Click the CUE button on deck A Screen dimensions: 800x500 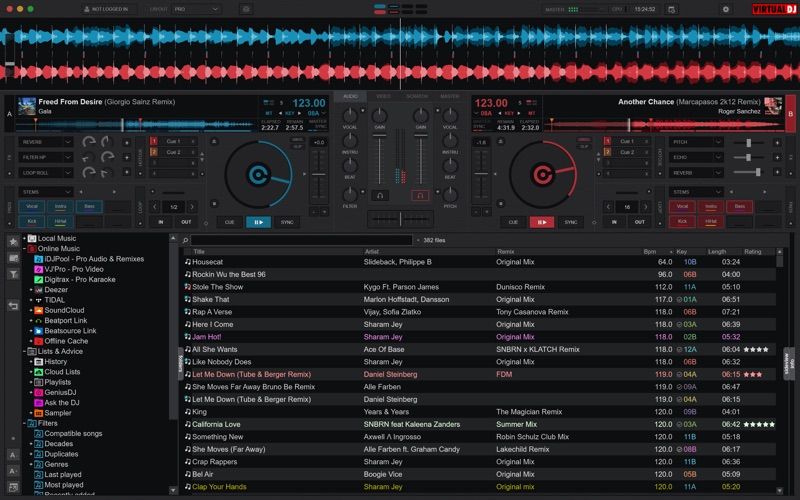pyautogui.click(x=230, y=222)
